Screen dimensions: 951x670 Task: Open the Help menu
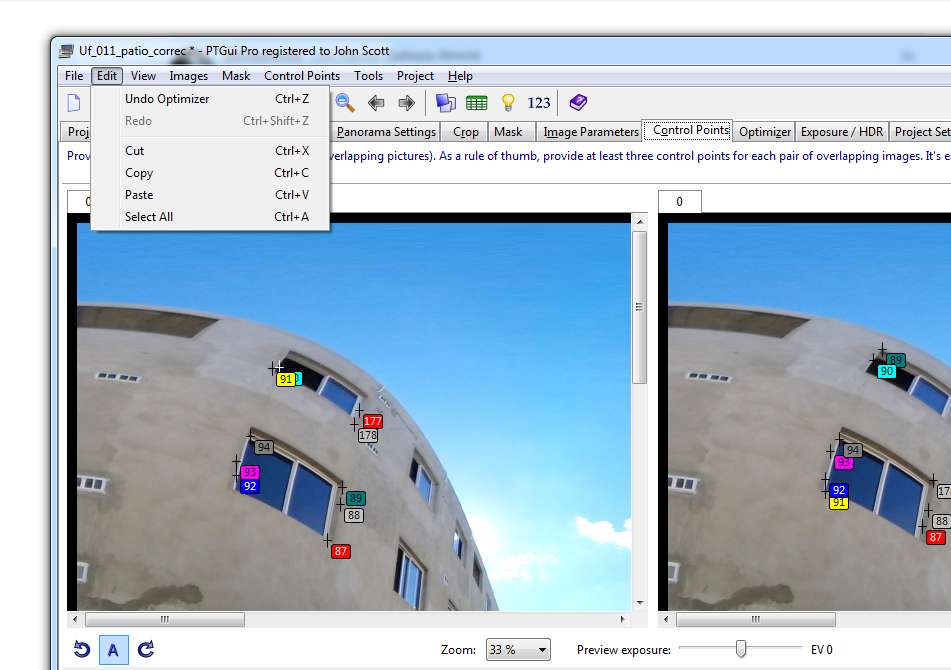460,76
